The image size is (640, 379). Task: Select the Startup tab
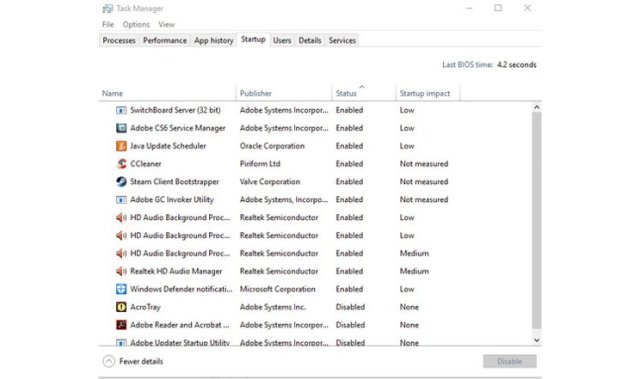[x=253, y=40]
